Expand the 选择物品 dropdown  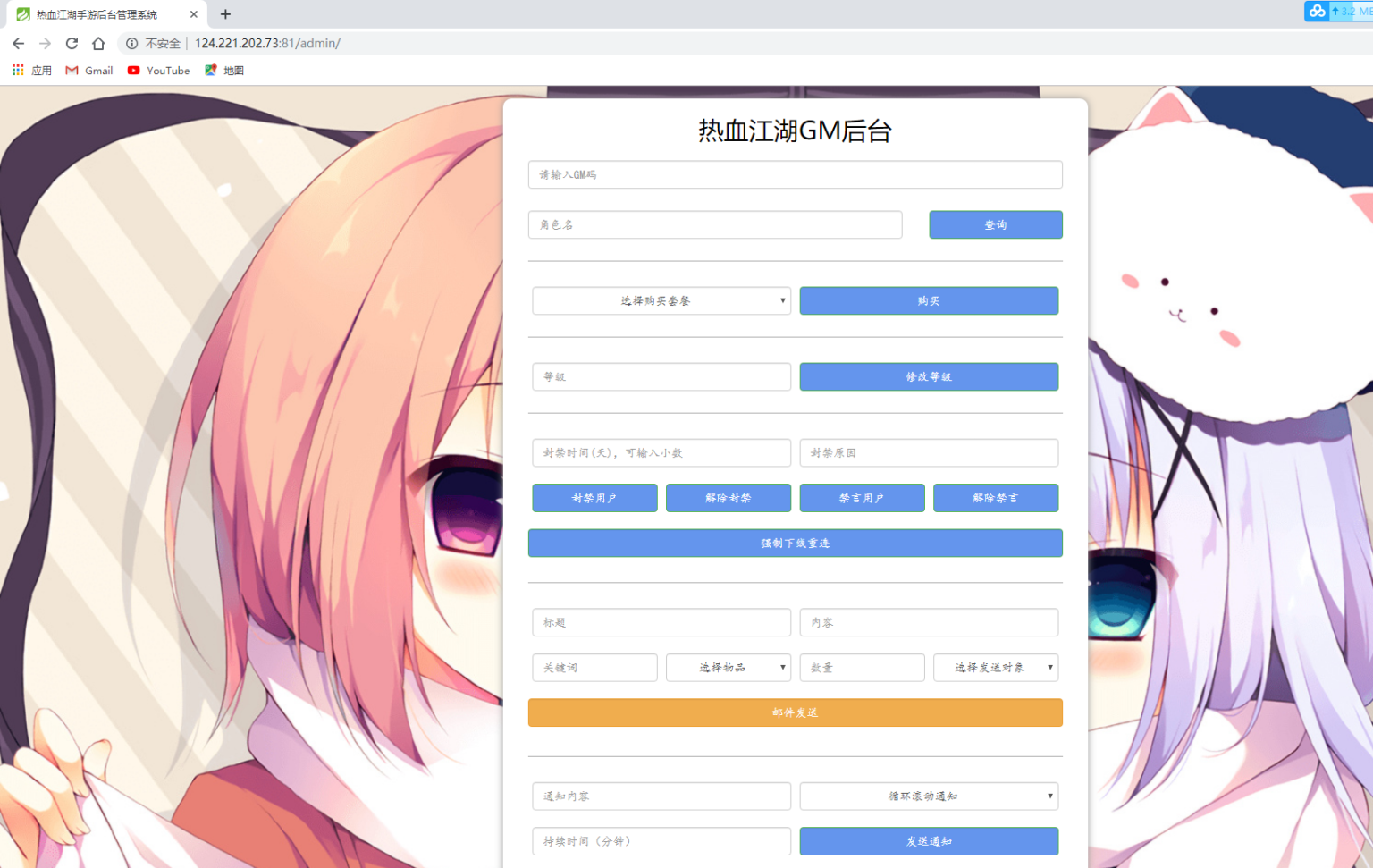tap(729, 667)
